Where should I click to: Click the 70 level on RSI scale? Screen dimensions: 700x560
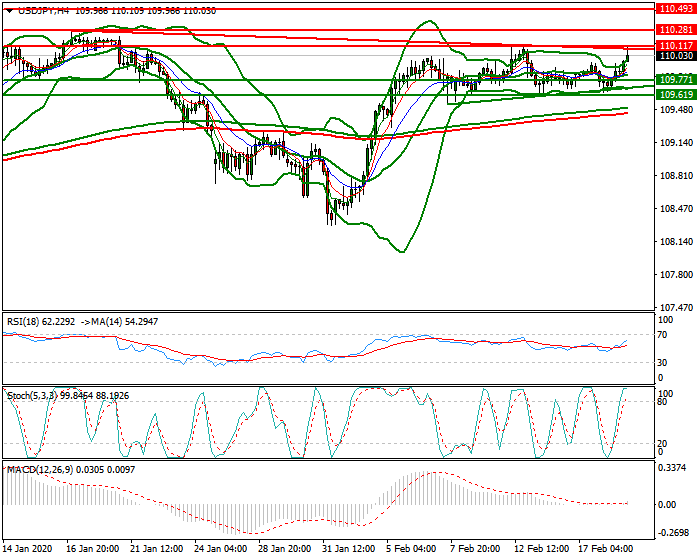[662, 335]
